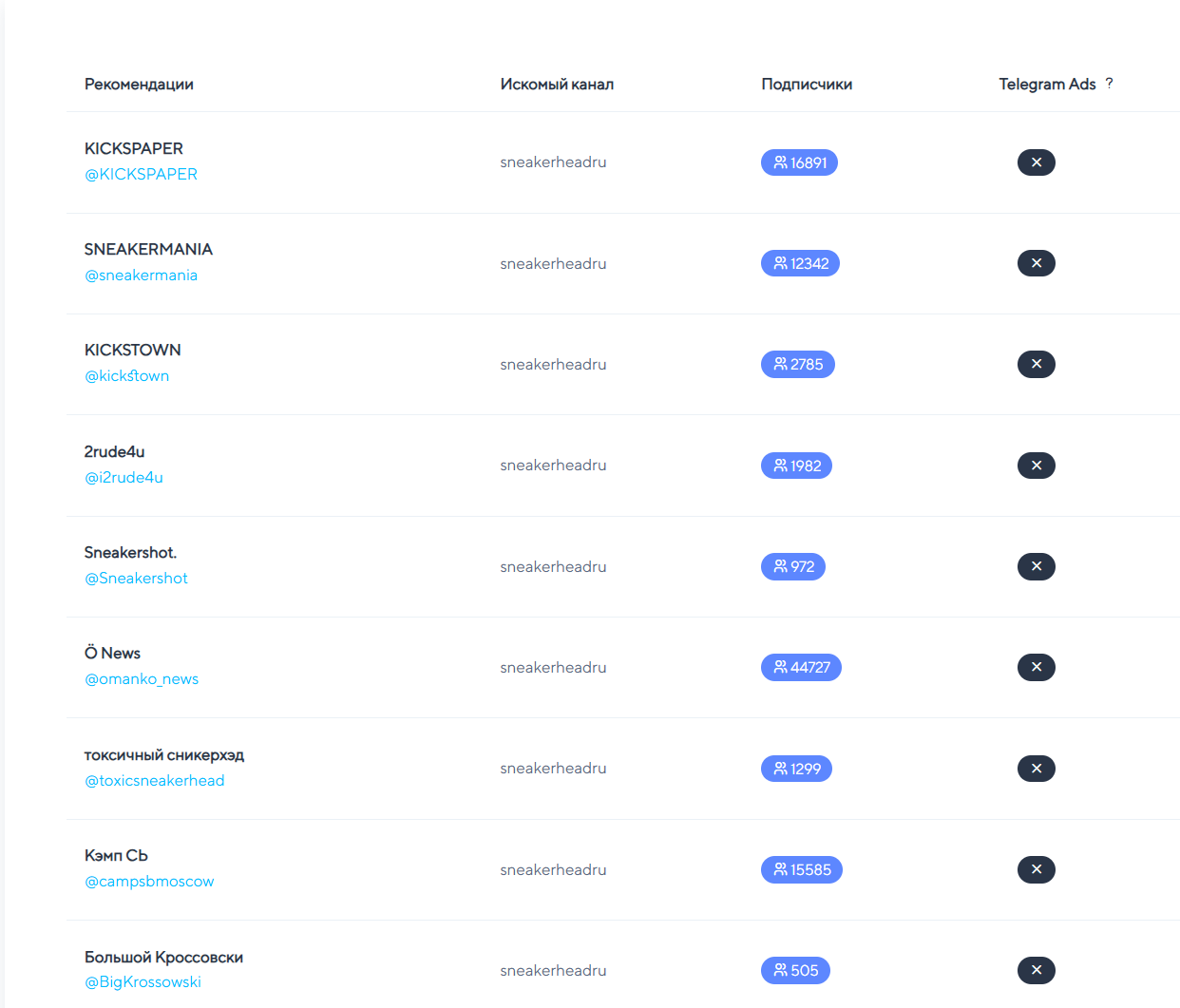Click the X icon in 2rude4u row

pos(1036,466)
